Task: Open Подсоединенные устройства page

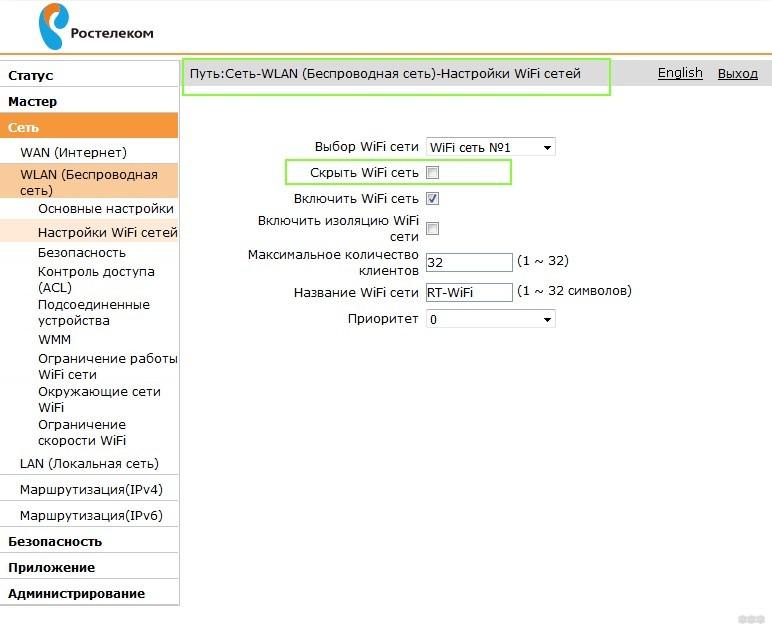Action: coord(94,312)
